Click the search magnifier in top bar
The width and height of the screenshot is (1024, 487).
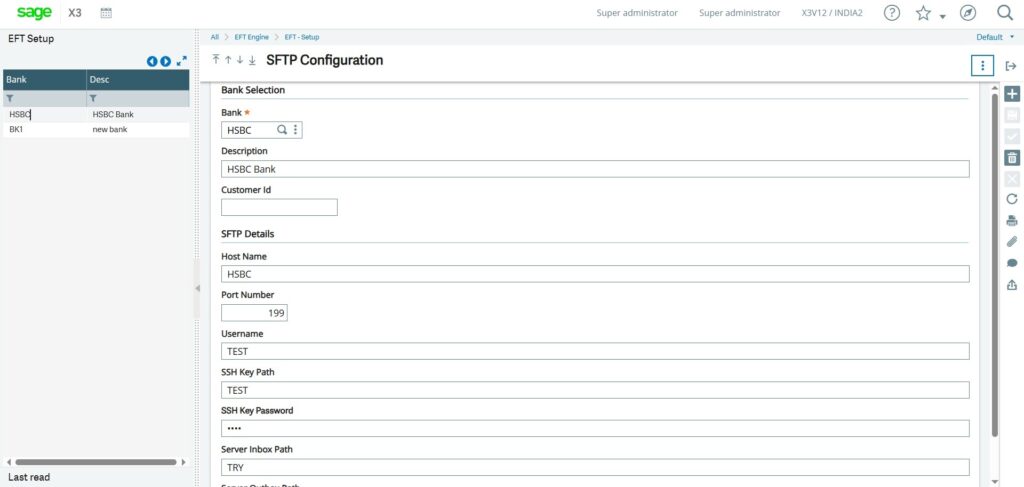[1005, 13]
